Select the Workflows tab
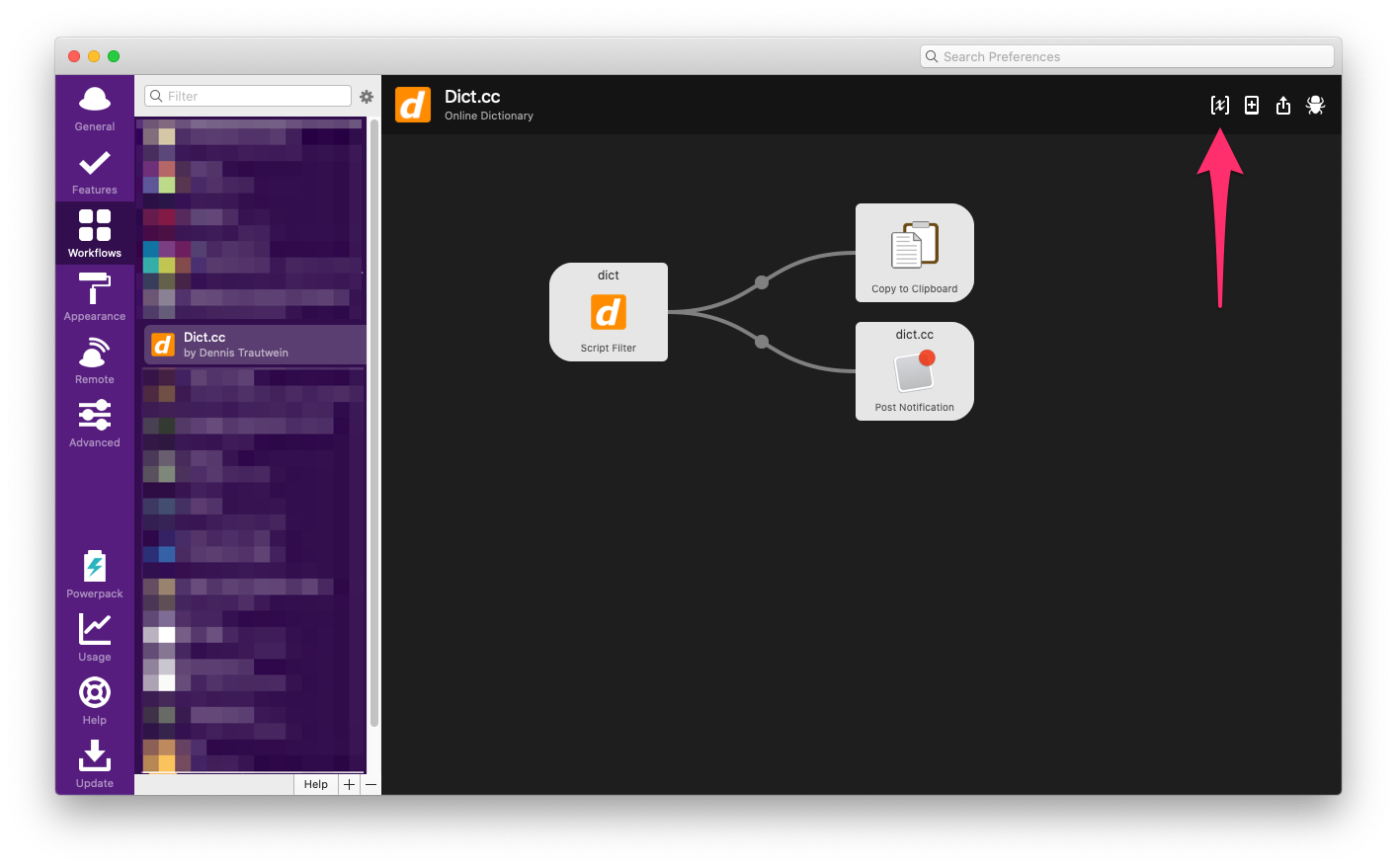 coord(95,233)
